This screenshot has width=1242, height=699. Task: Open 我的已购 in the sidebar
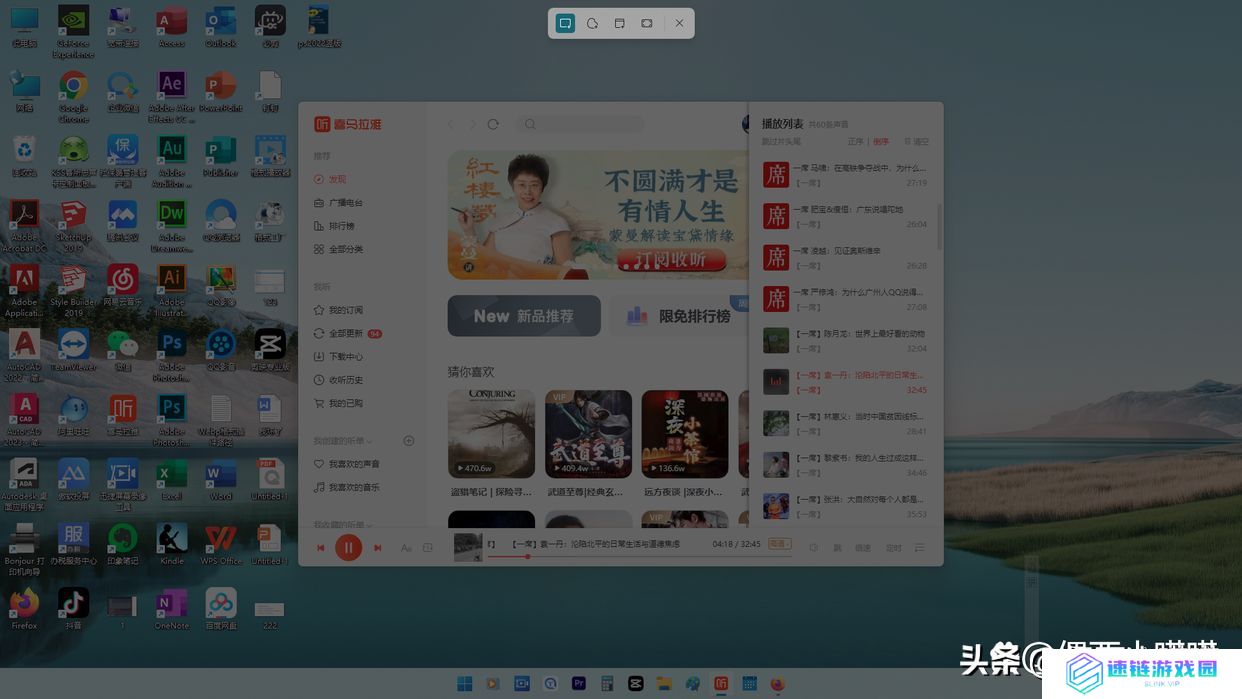[x=338, y=403]
